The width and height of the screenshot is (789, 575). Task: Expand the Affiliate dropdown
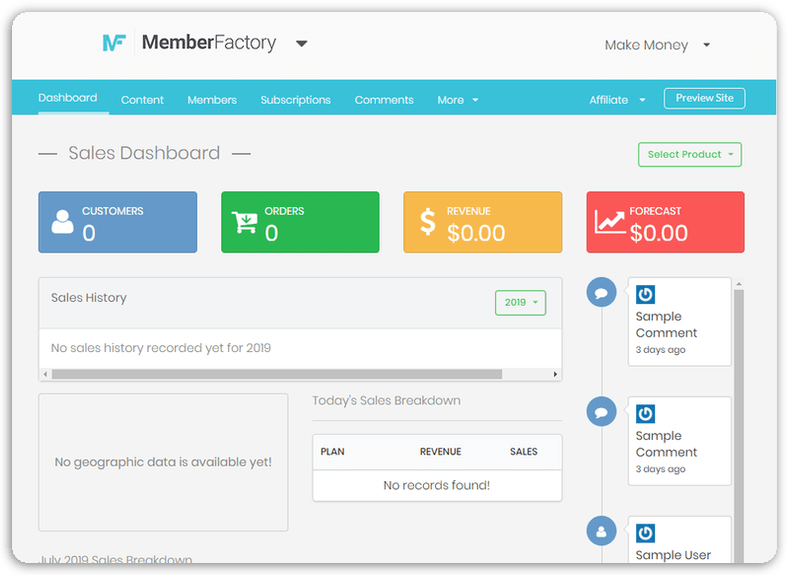pos(617,100)
